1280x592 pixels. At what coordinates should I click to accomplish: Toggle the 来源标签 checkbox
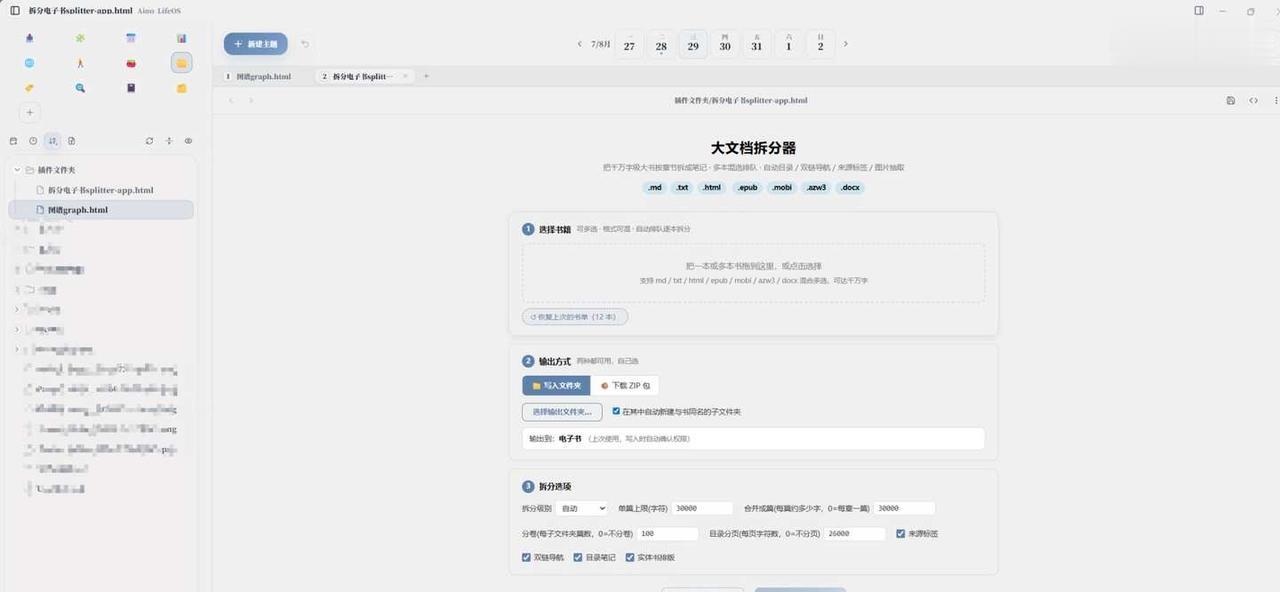pos(901,534)
